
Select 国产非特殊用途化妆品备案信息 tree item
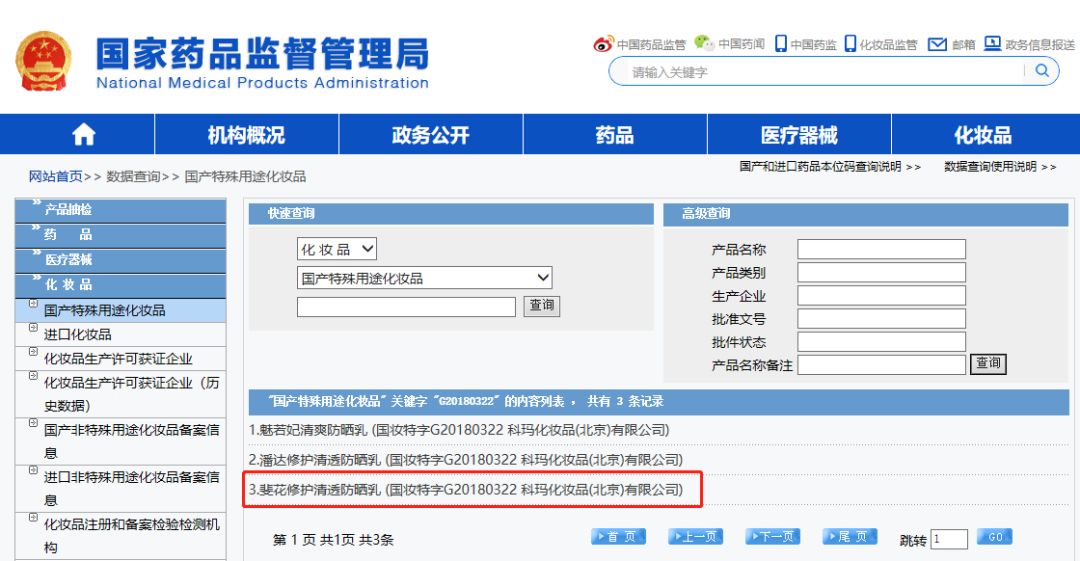131,441
